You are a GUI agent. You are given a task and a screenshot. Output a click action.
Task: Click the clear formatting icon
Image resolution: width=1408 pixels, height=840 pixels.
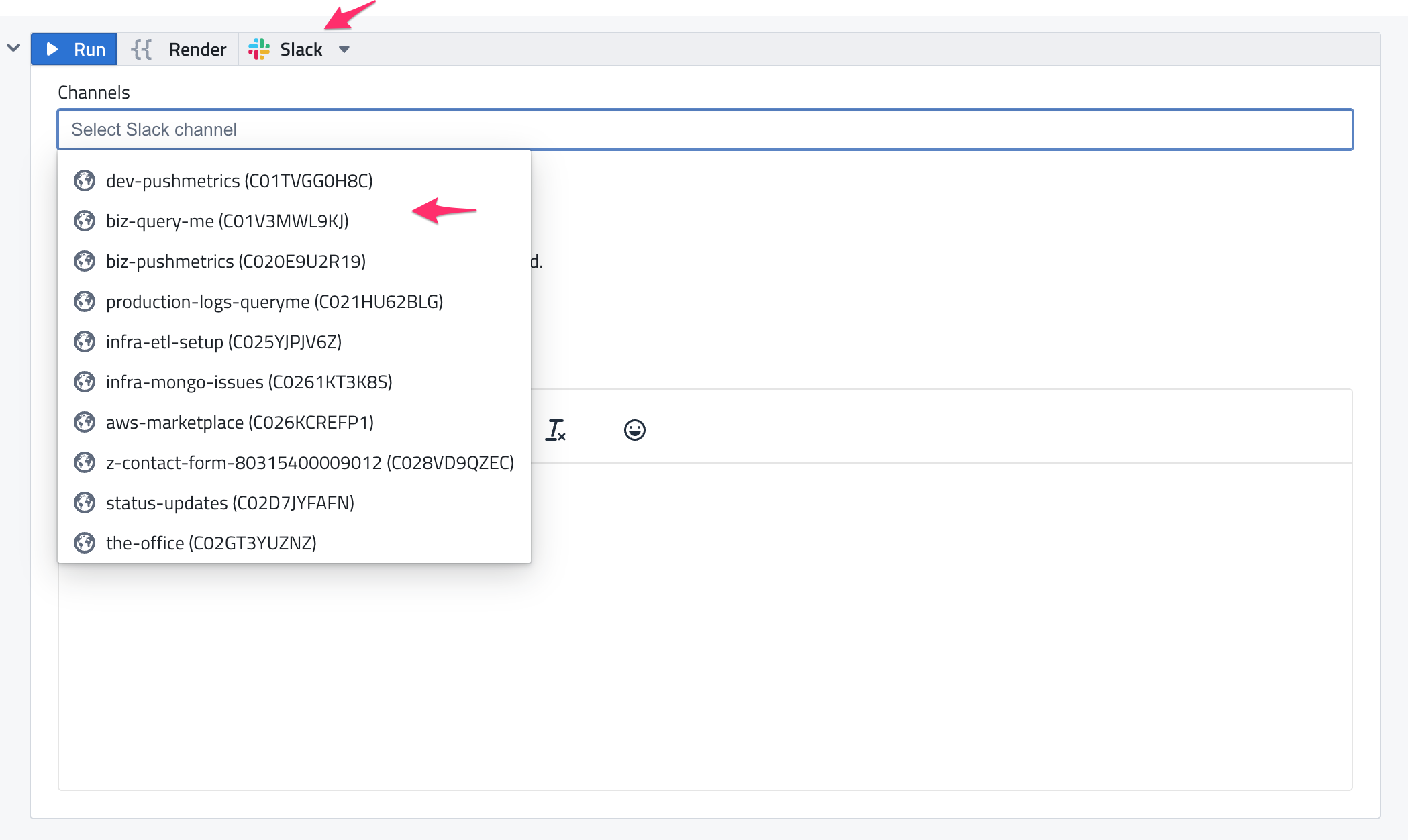555,429
